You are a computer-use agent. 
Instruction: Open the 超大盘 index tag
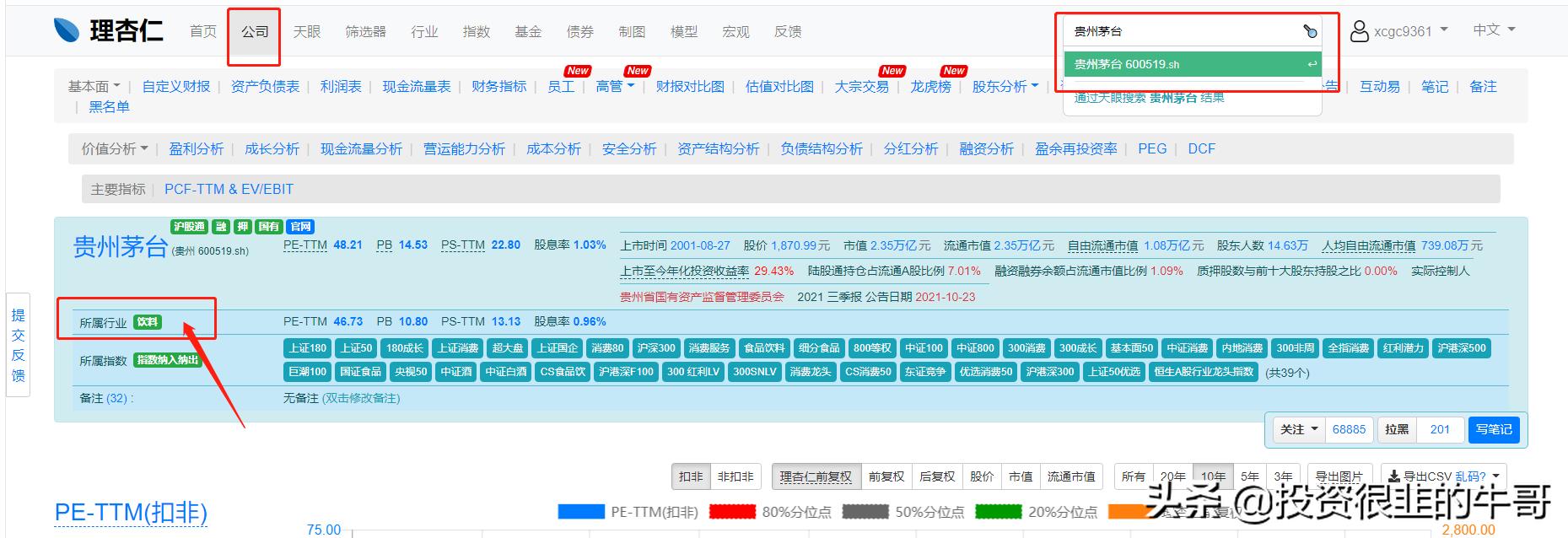[509, 348]
